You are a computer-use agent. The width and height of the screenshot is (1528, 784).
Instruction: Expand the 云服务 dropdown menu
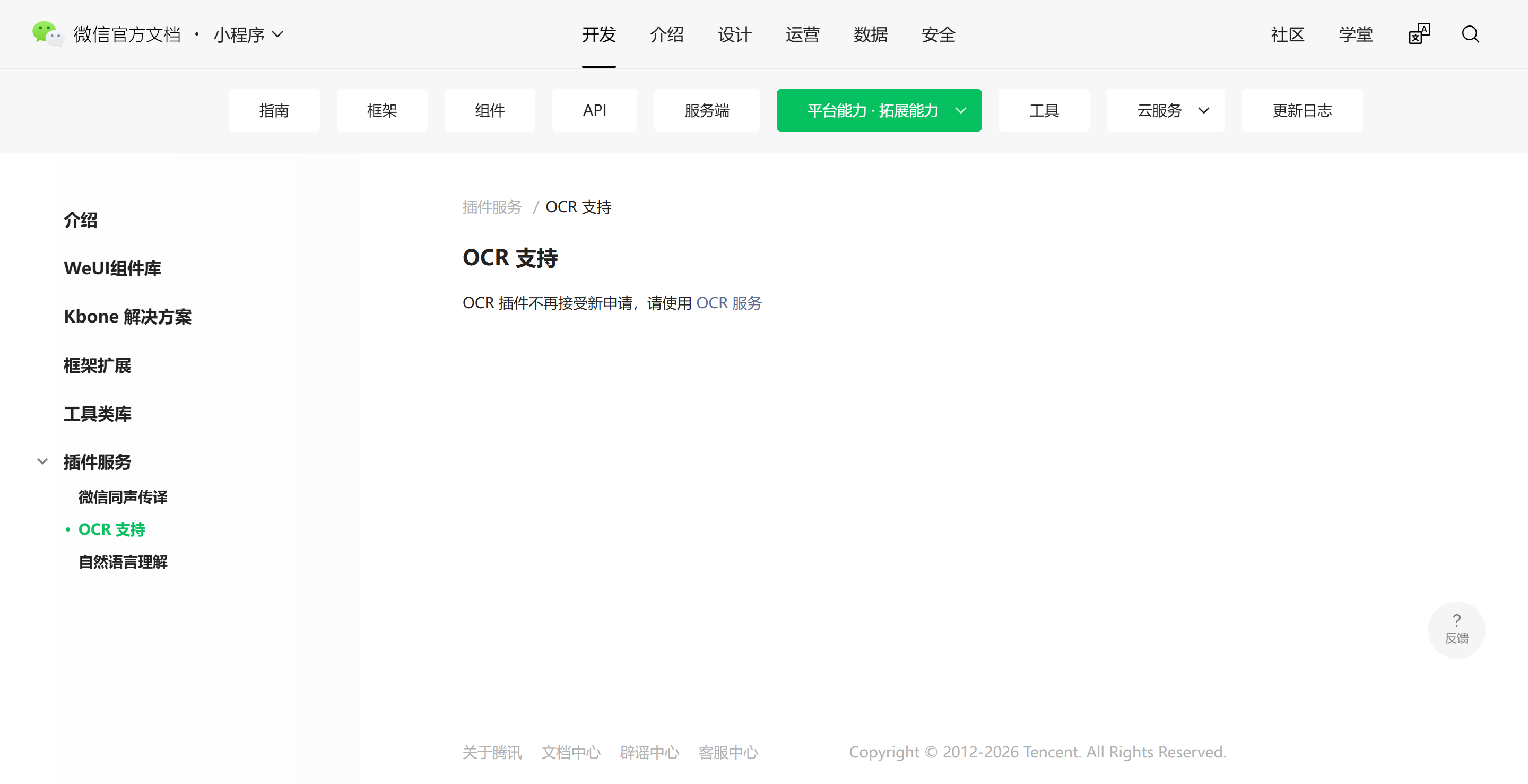tap(1165, 110)
